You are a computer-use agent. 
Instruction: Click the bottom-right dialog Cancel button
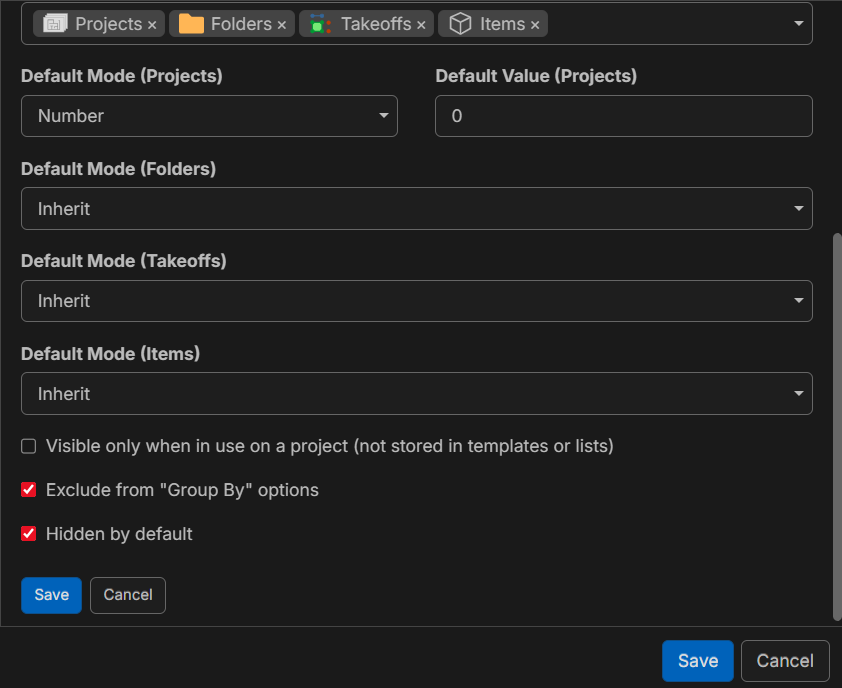[785, 661]
